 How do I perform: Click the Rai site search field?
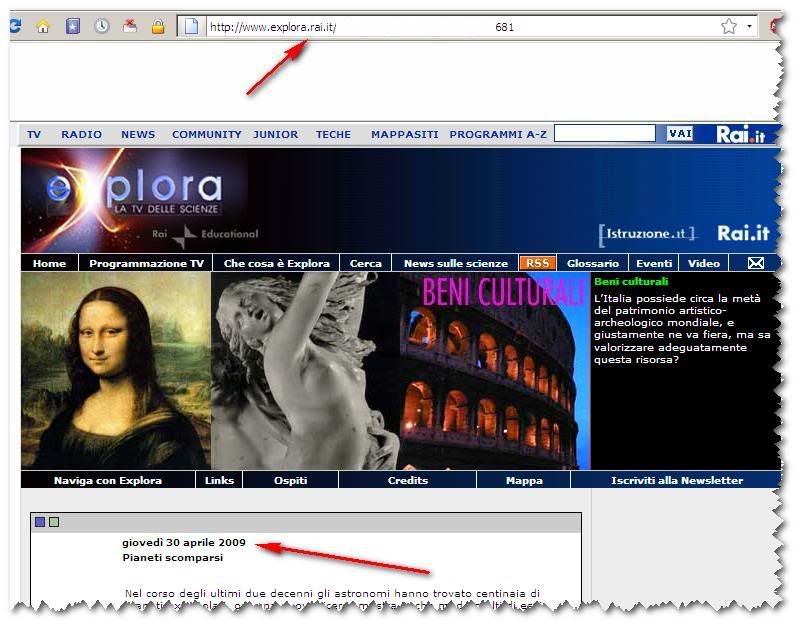pyautogui.click(x=604, y=134)
